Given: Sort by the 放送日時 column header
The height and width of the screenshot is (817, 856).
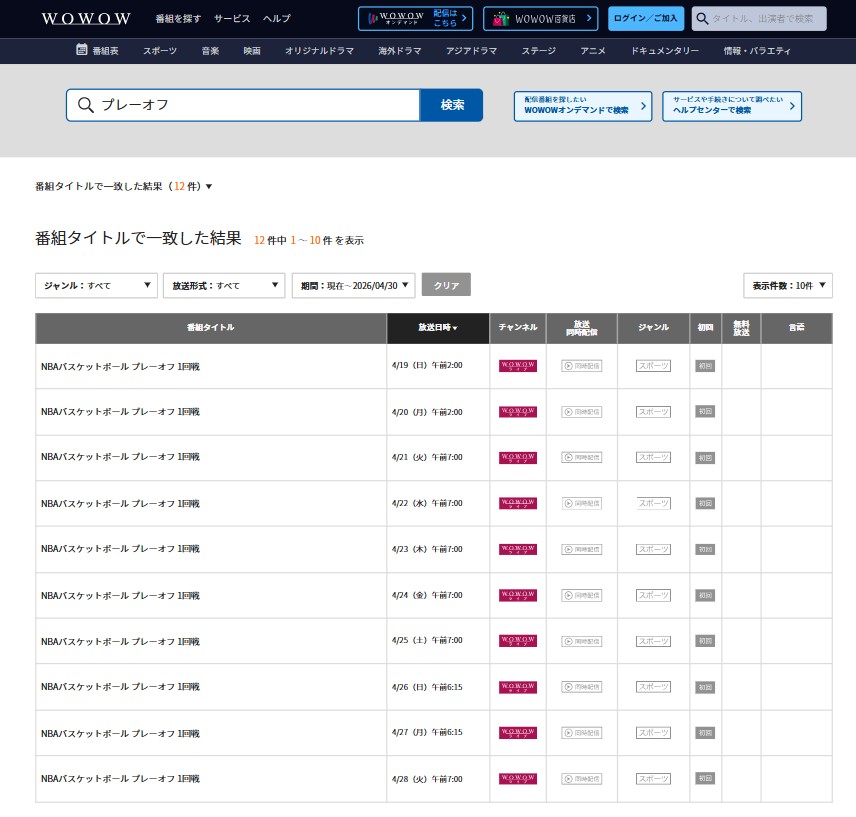Looking at the screenshot, I should click(438, 328).
